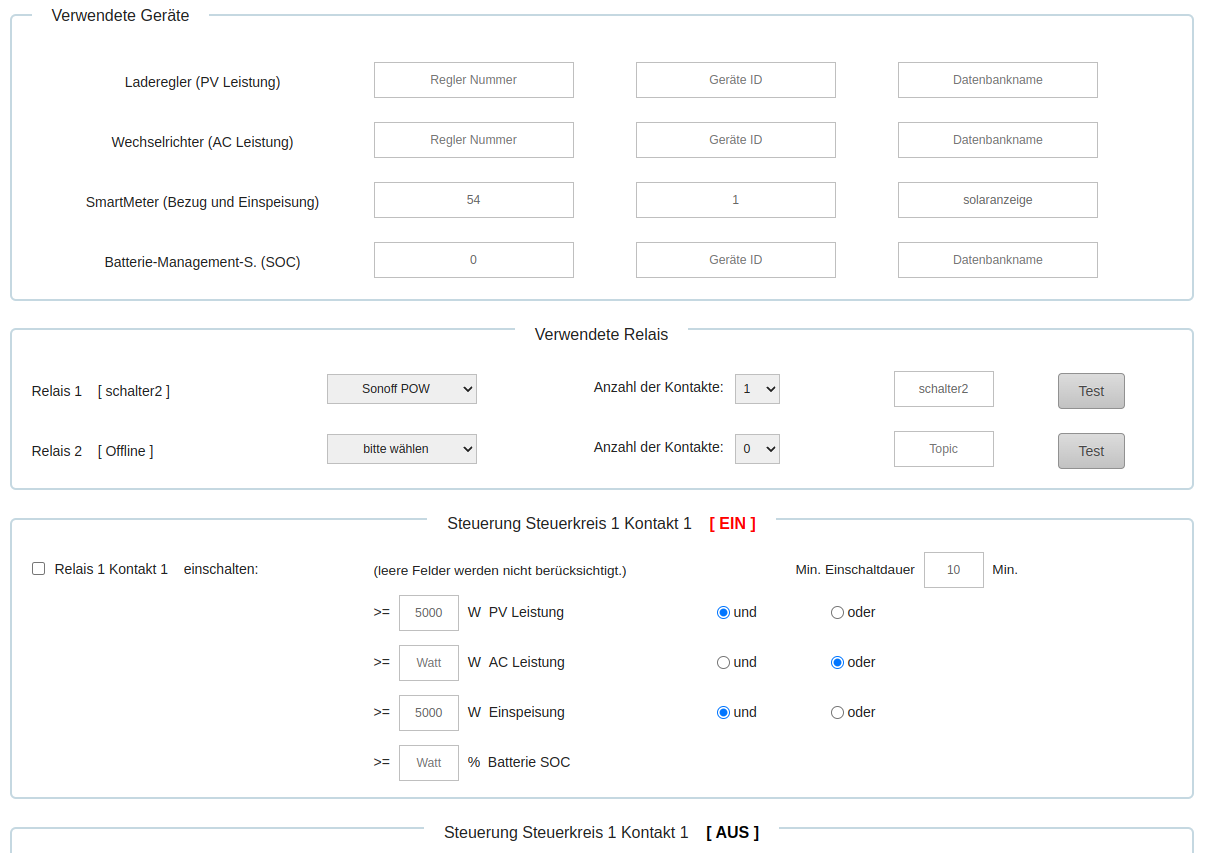Click the Relais 1 schalter2 topic field
The image size is (1213, 853).
coord(943,389)
